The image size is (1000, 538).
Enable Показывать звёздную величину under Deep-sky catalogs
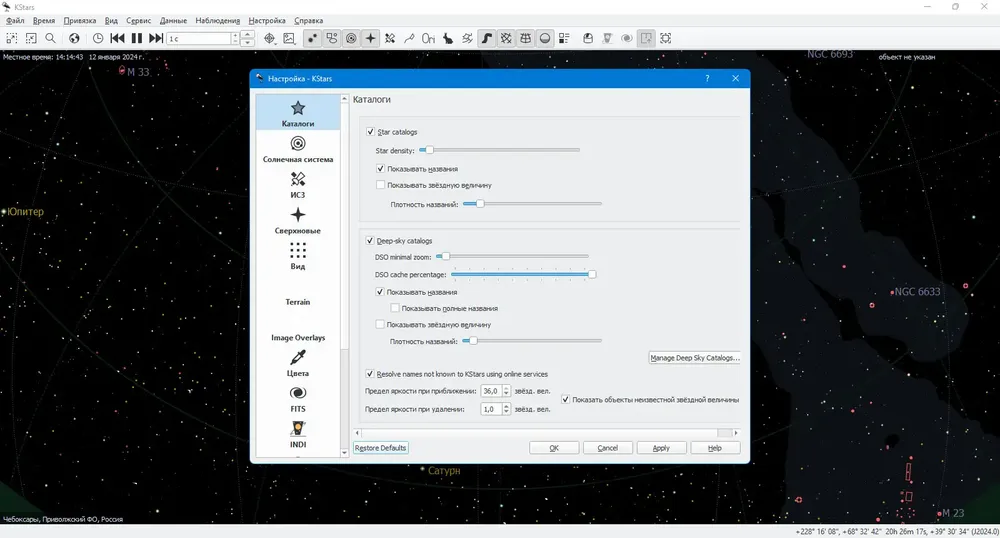coord(380,324)
